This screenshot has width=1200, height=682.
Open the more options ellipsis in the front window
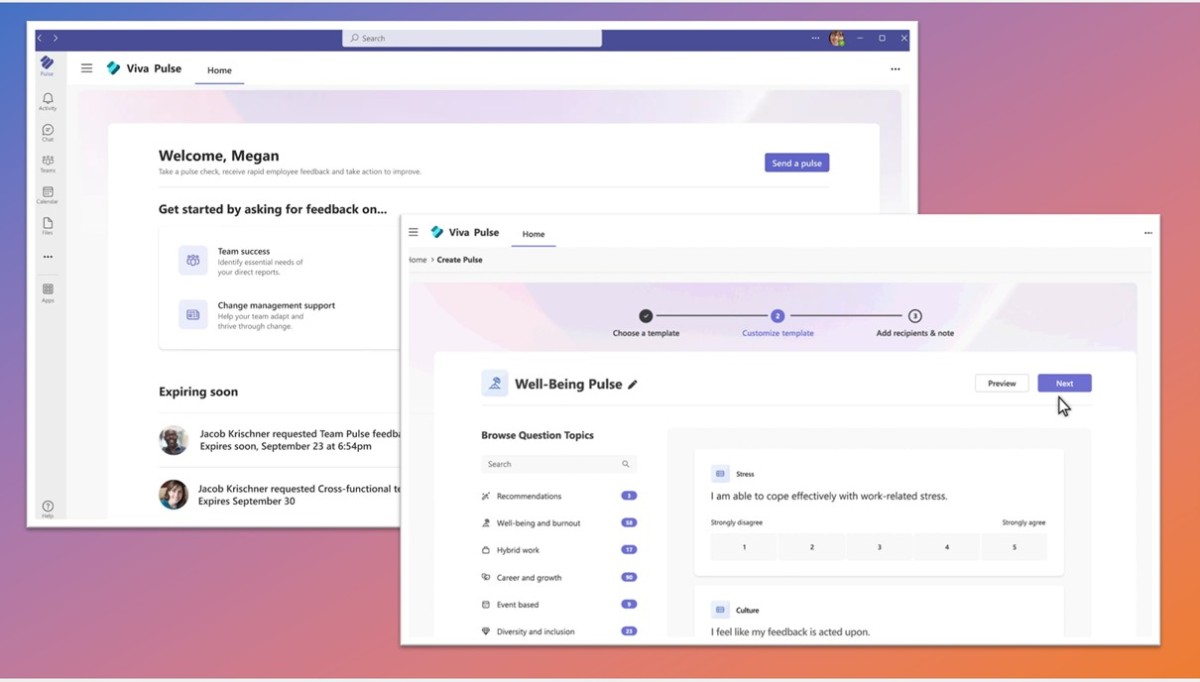pos(1148,233)
